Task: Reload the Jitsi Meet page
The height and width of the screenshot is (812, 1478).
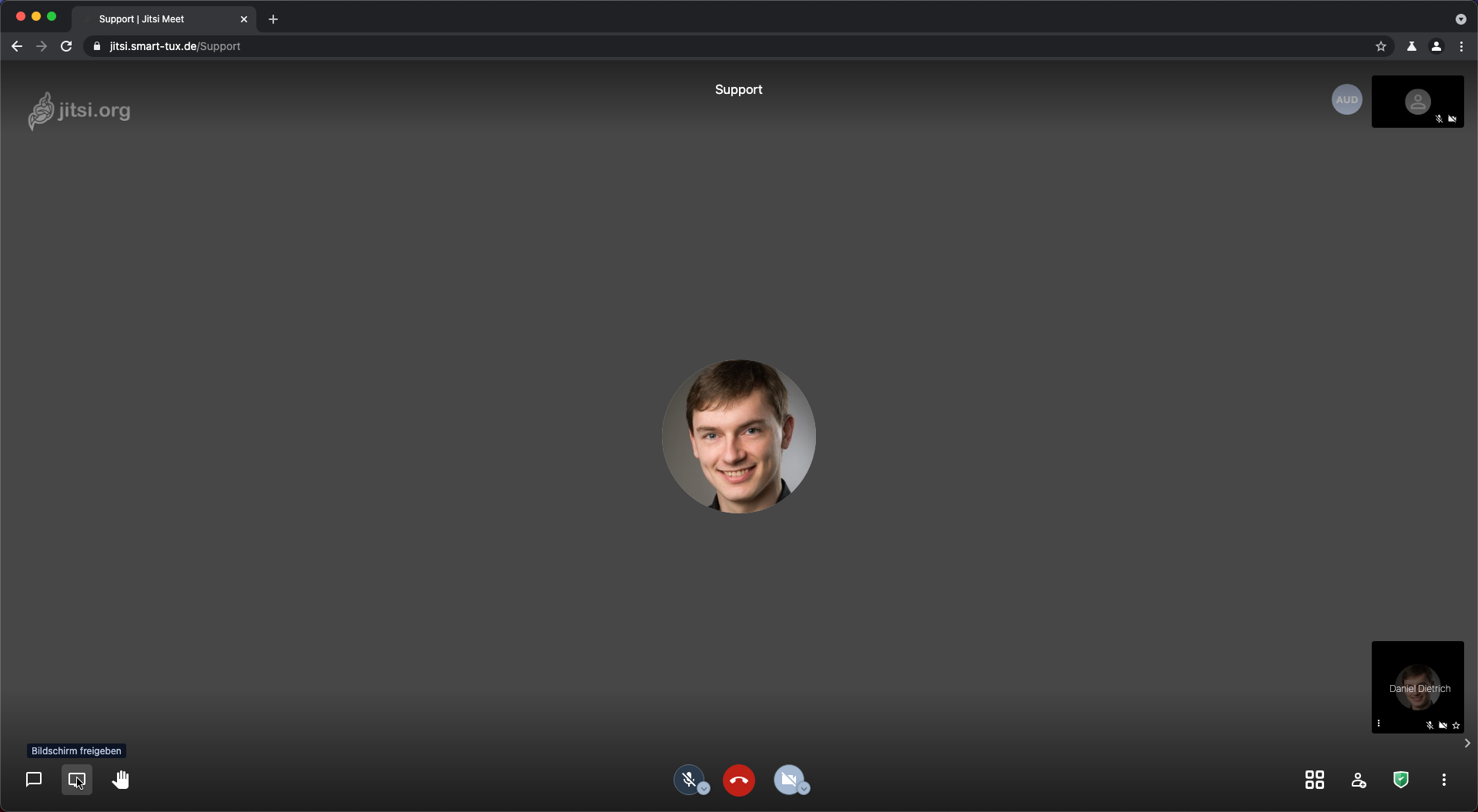Action: 66,46
